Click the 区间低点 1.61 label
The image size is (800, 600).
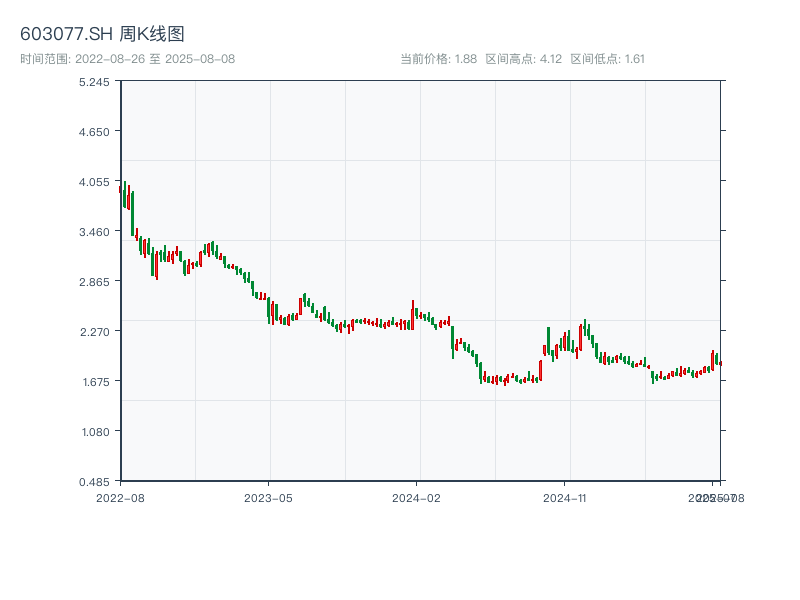[608, 58]
